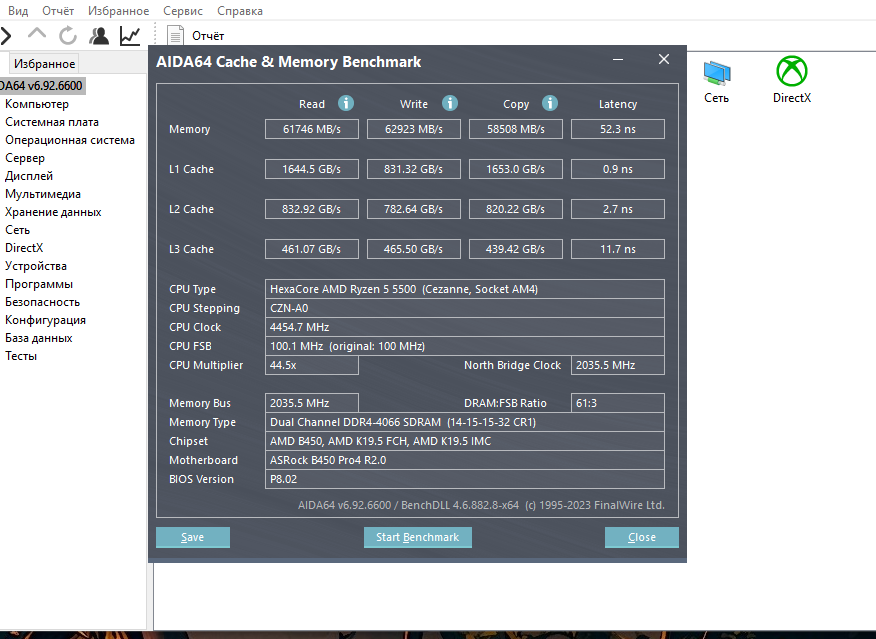Click the Memory Read value 61746 MB/s
The image size is (876, 639).
pyautogui.click(x=312, y=129)
